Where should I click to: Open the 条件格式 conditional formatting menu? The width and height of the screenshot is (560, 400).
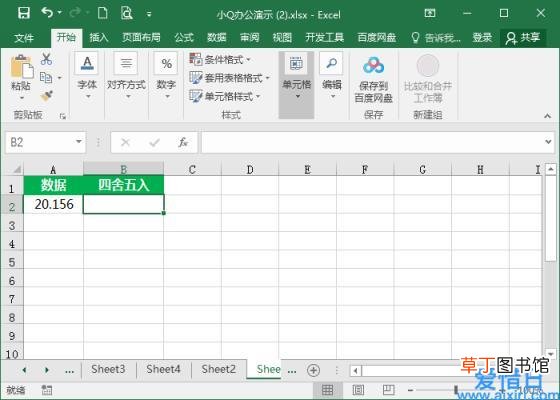[x=220, y=59]
